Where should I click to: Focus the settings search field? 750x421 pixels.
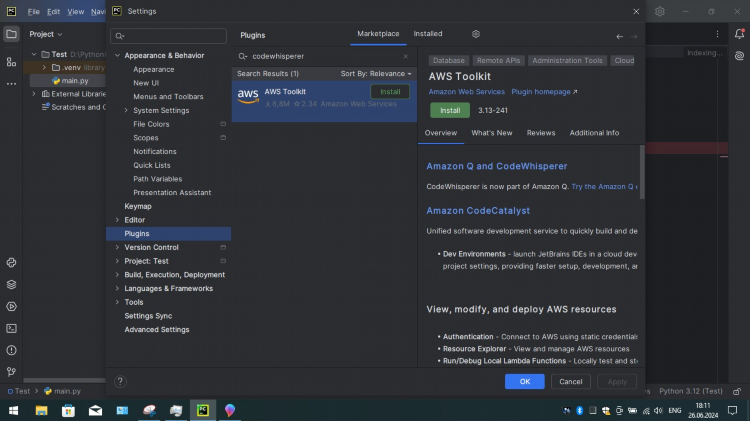point(168,36)
